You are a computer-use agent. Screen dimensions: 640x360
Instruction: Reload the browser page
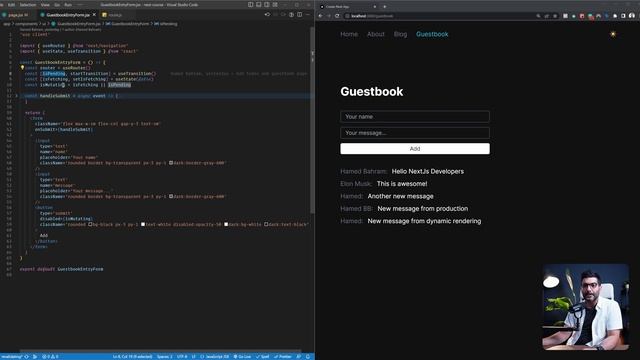(x=337, y=16)
